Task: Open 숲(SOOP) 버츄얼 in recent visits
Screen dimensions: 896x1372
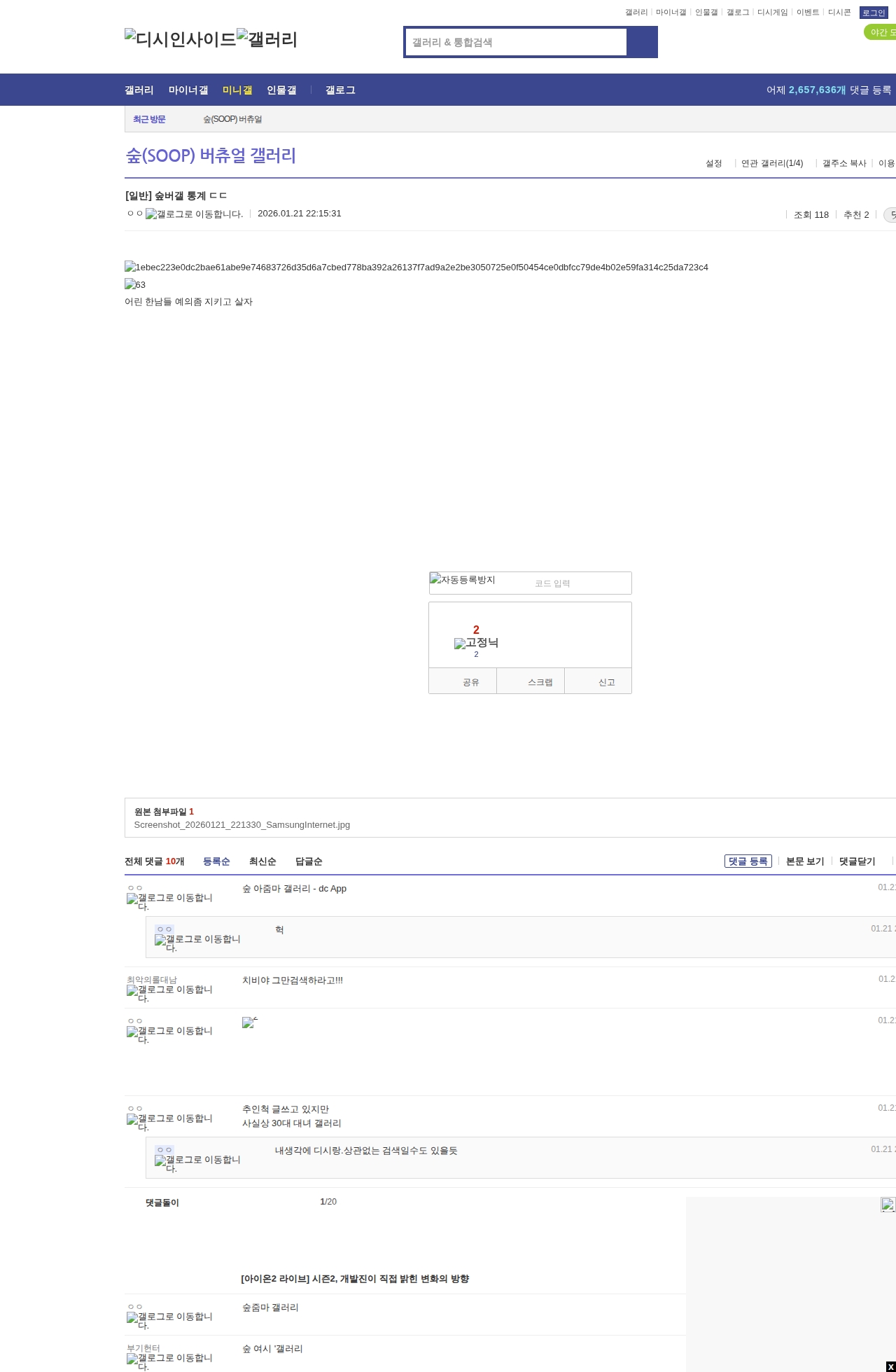Action: tap(232, 119)
